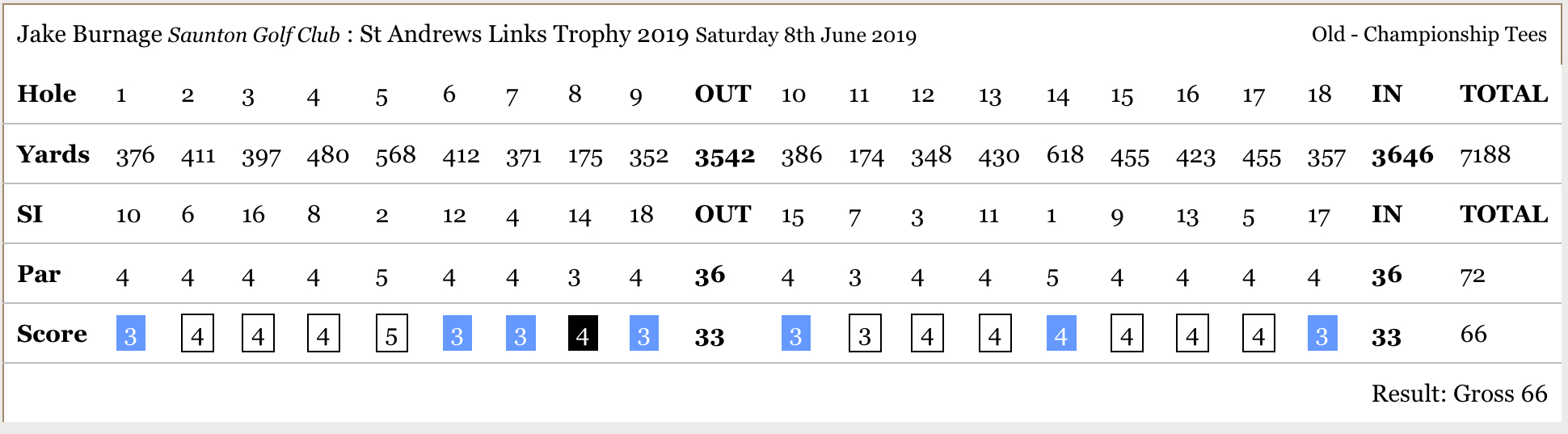1568x434 pixels.
Task: Click the 568 yards value for hole 5
Action: pyautogui.click(x=395, y=154)
